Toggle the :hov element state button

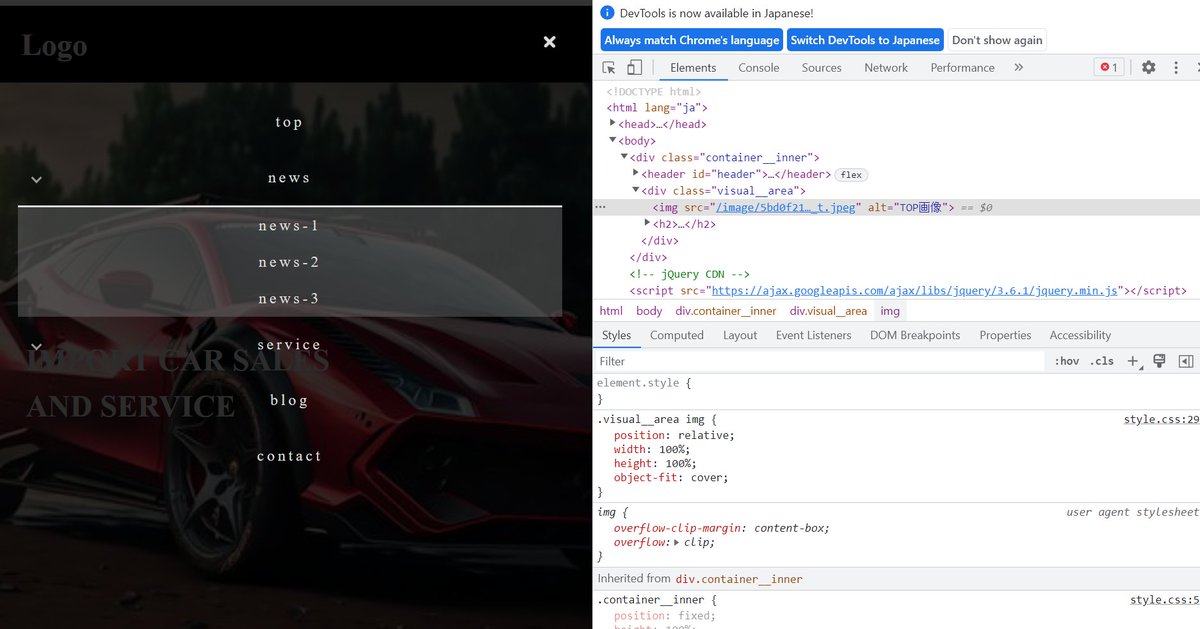pyautogui.click(x=1067, y=361)
